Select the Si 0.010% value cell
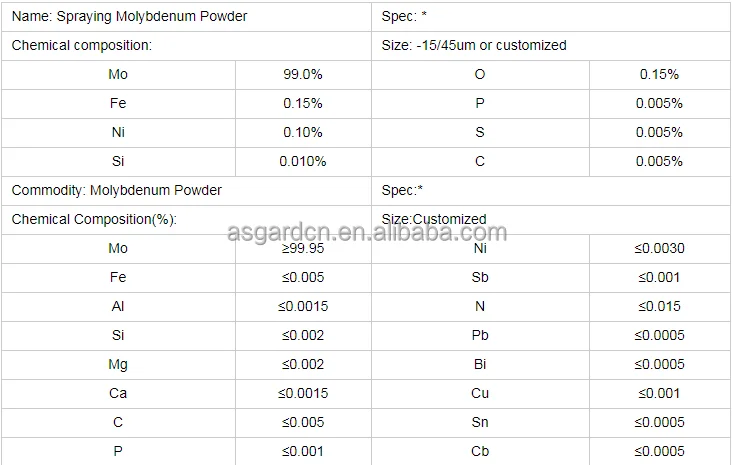The image size is (732, 465). click(x=302, y=161)
